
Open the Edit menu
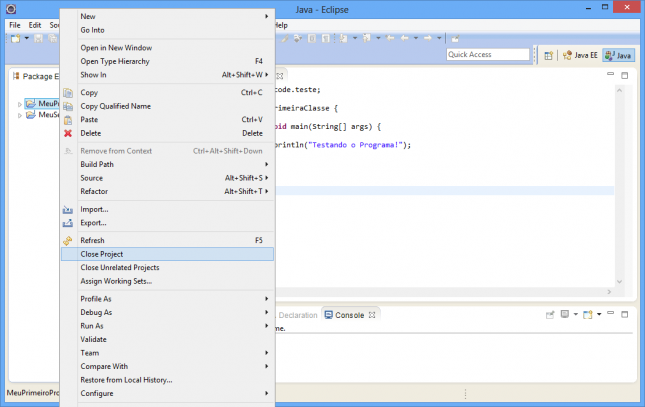pos(35,25)
